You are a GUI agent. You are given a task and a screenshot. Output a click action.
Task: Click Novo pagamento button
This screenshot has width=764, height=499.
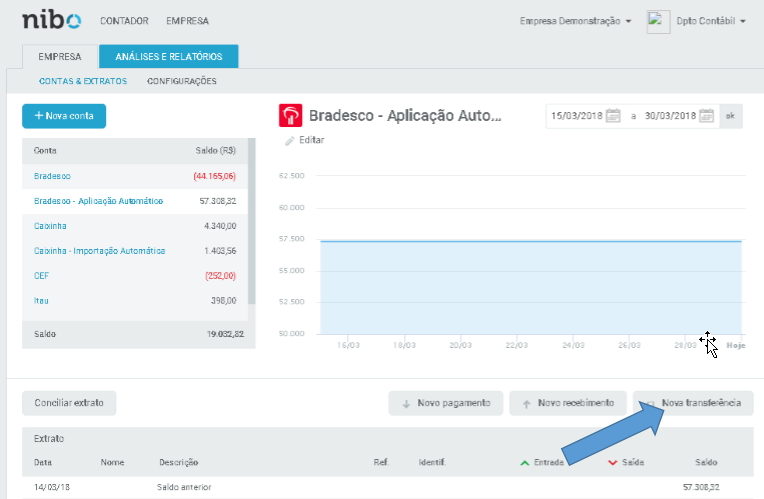(445, 403)
